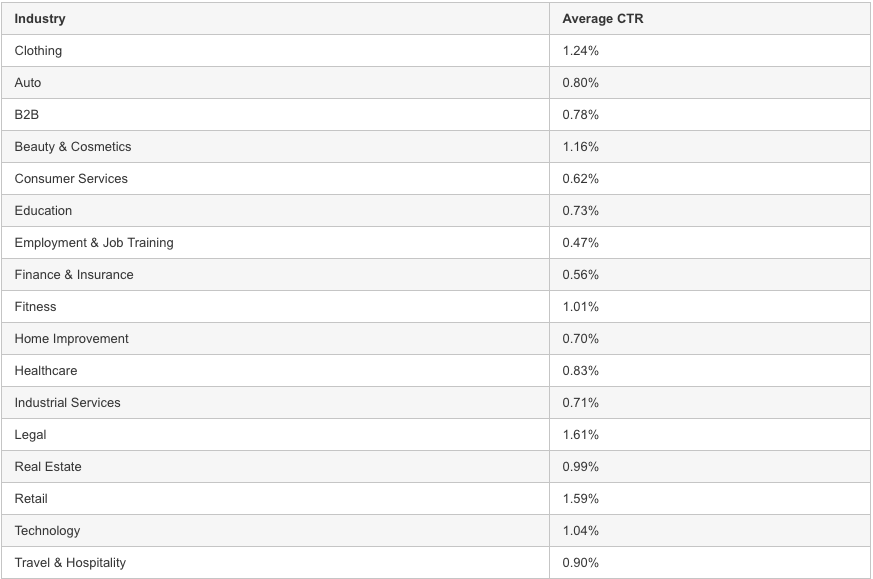873x579 pixels.
Task: Select the Fitness industry cell
Action: point(36,307)
